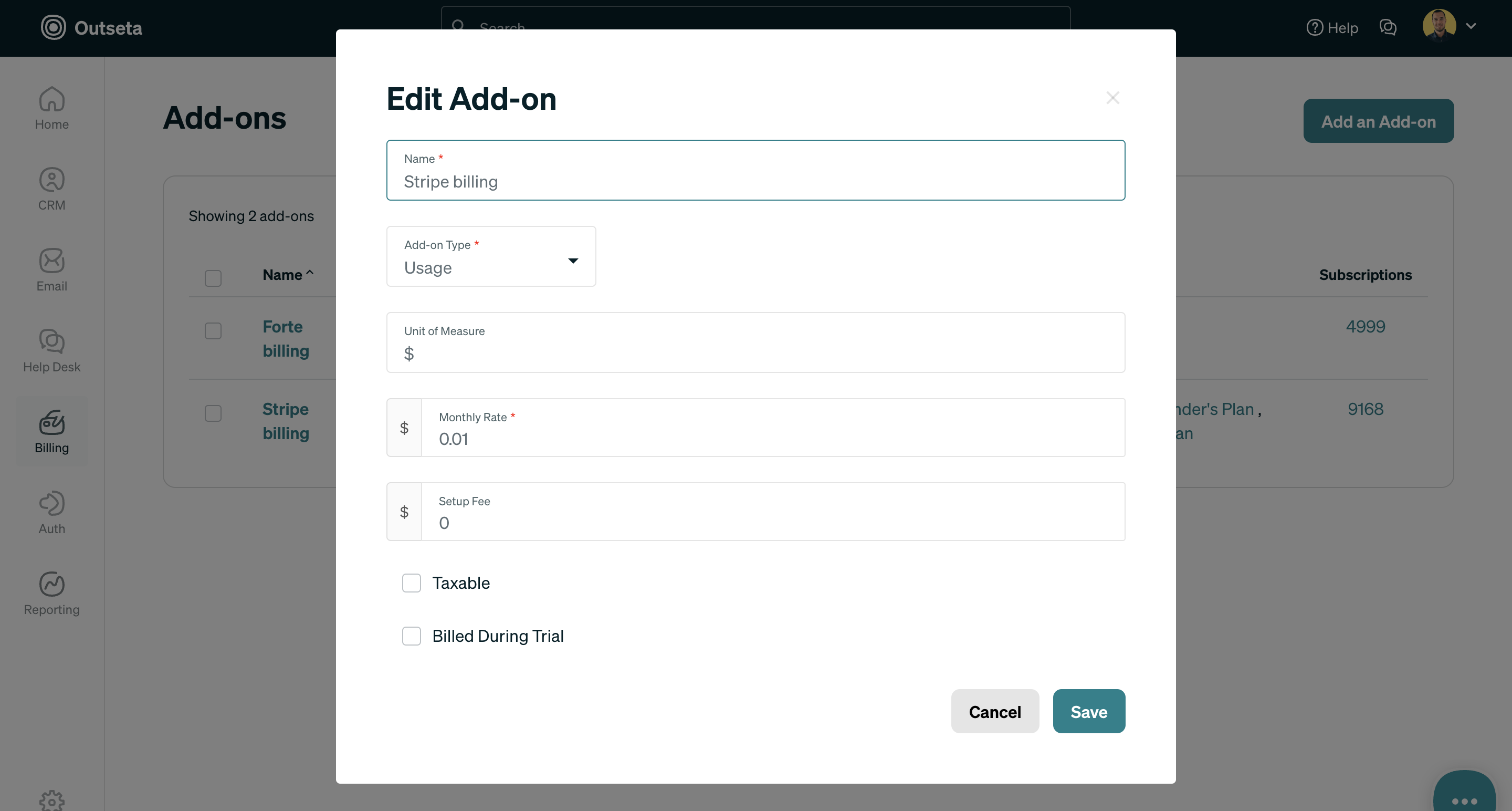This screenshot has height=811, width=1512.
Task: Save the Edit Add-on changes
Action: point(1088,711)
